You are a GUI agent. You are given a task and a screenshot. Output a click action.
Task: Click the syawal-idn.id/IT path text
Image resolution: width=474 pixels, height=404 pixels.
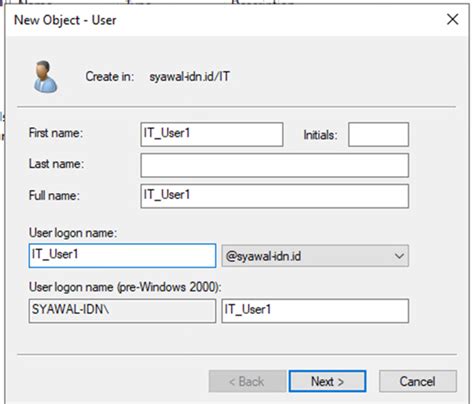click(189, 77)
